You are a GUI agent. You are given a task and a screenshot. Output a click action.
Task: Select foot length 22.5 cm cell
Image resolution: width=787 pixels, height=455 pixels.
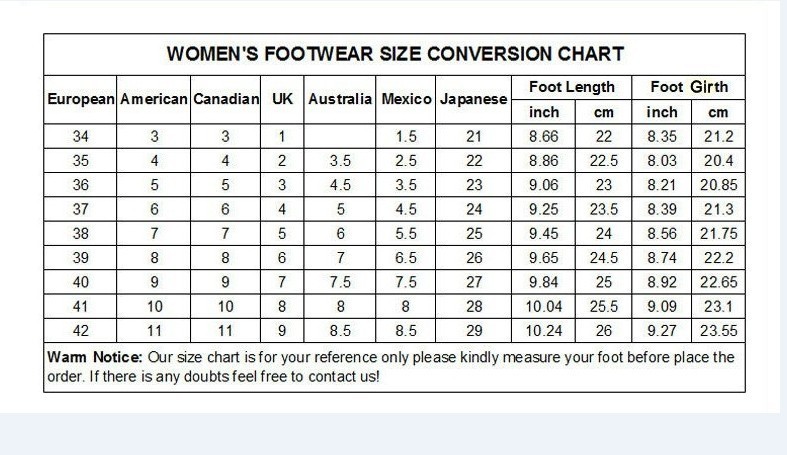coord(603,161)
